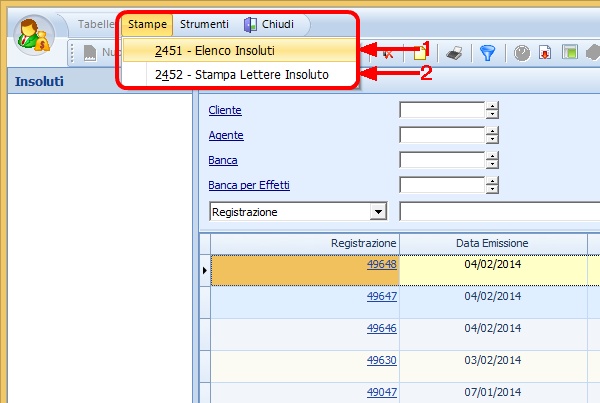Open registration link 49648

(382, 265)
